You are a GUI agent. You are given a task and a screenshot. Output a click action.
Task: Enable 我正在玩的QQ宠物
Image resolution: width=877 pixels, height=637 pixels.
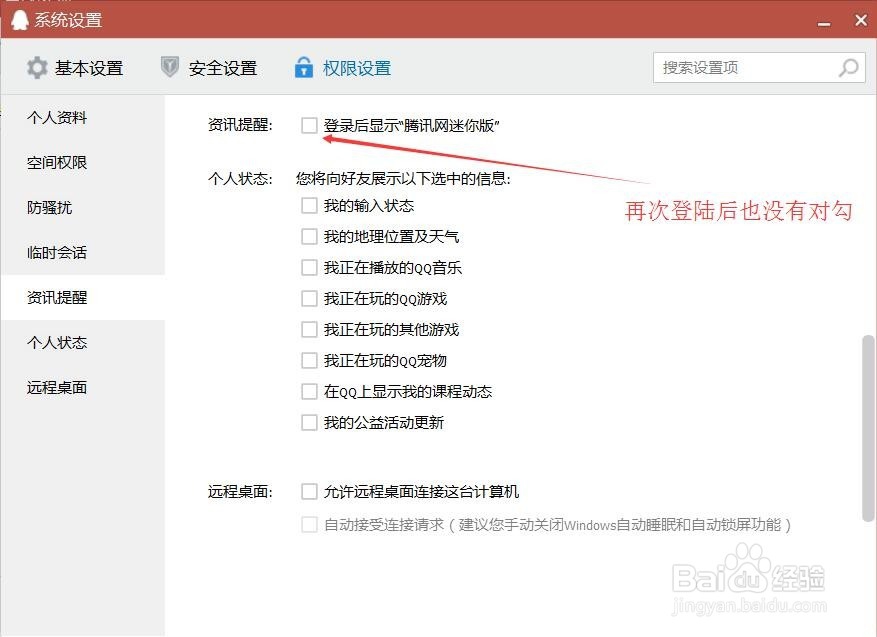(310, 360)
